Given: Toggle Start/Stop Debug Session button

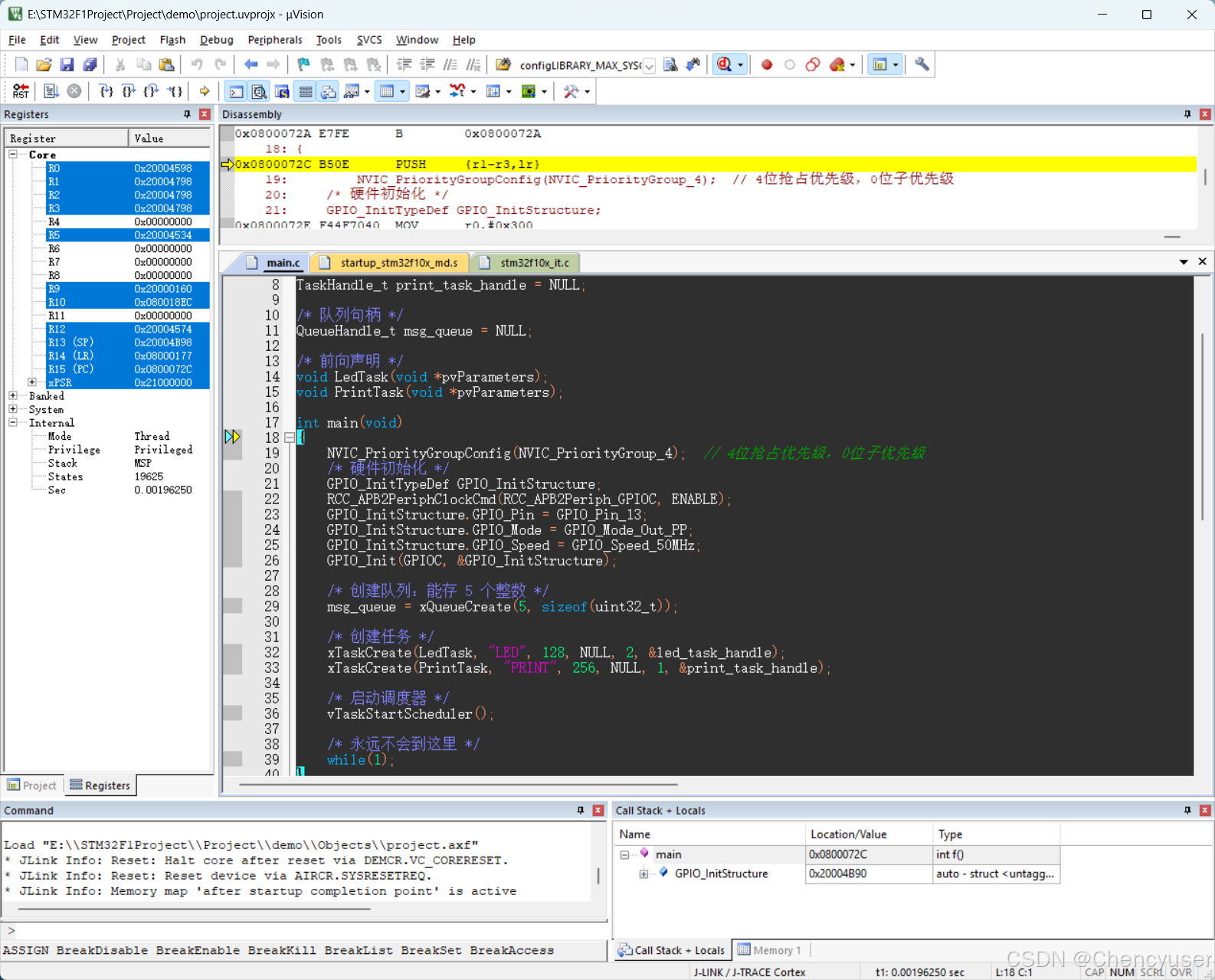Looking at the screenshot, I should [x=724, y=65].
